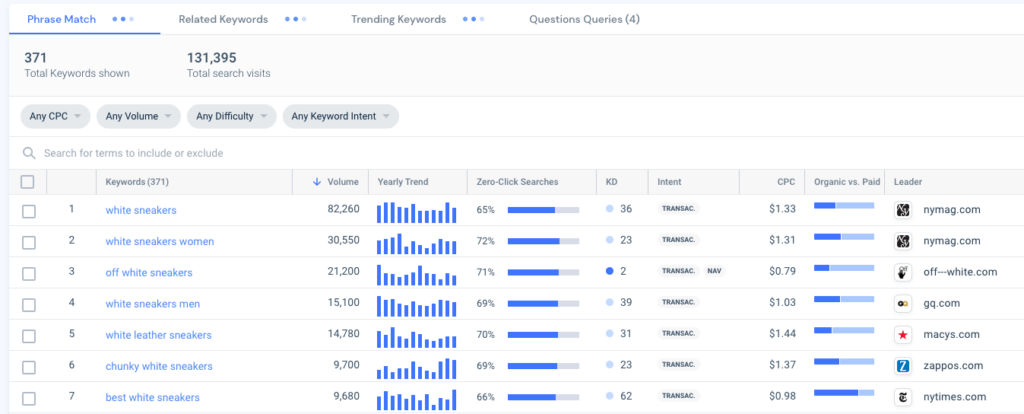The width and height of the screenshot is (1024, 414).
Task: Check the box for white sneakers row
Action: 28,210
